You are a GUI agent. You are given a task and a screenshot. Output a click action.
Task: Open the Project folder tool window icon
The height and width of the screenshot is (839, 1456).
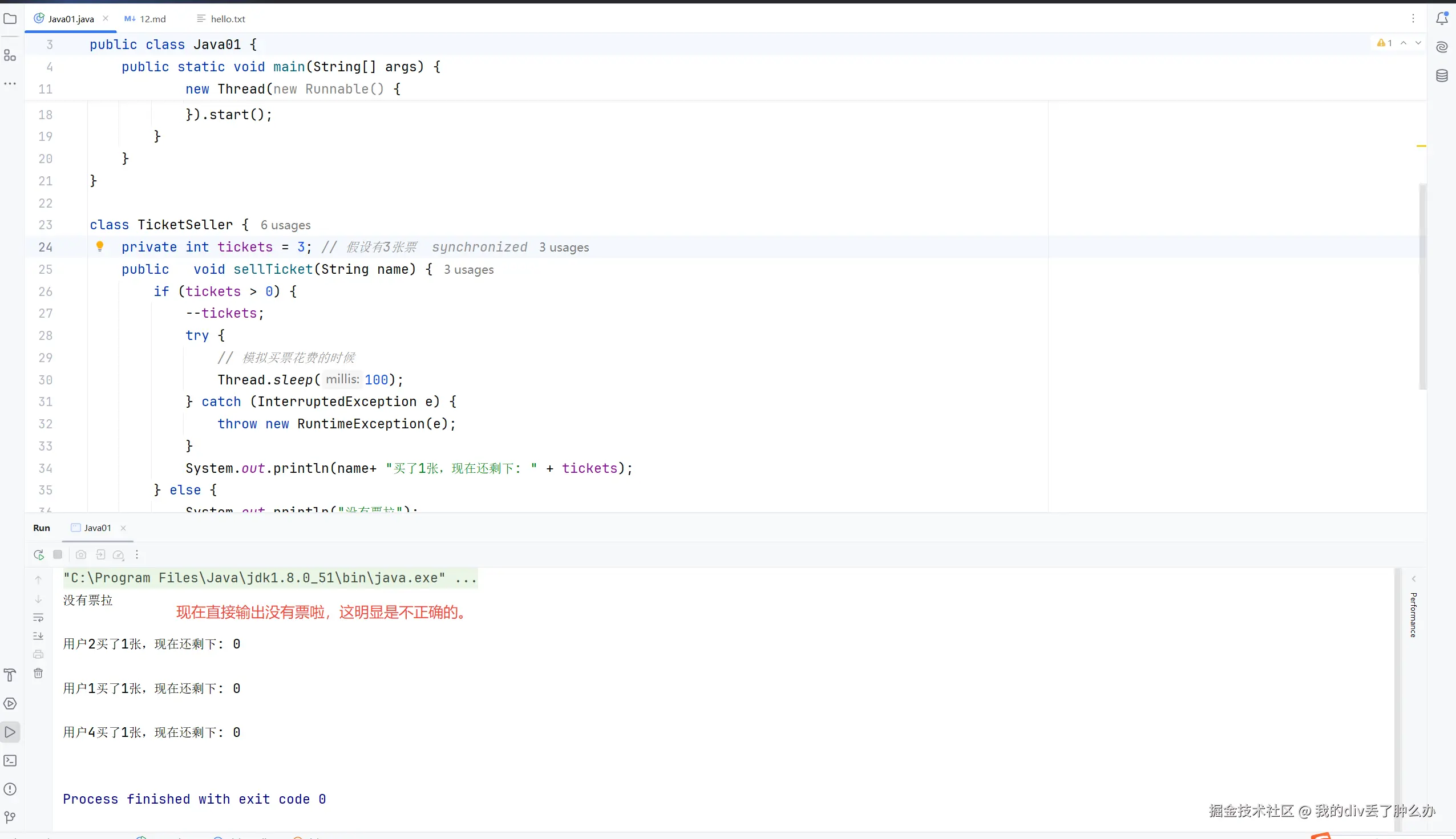(x=10, y=19)
